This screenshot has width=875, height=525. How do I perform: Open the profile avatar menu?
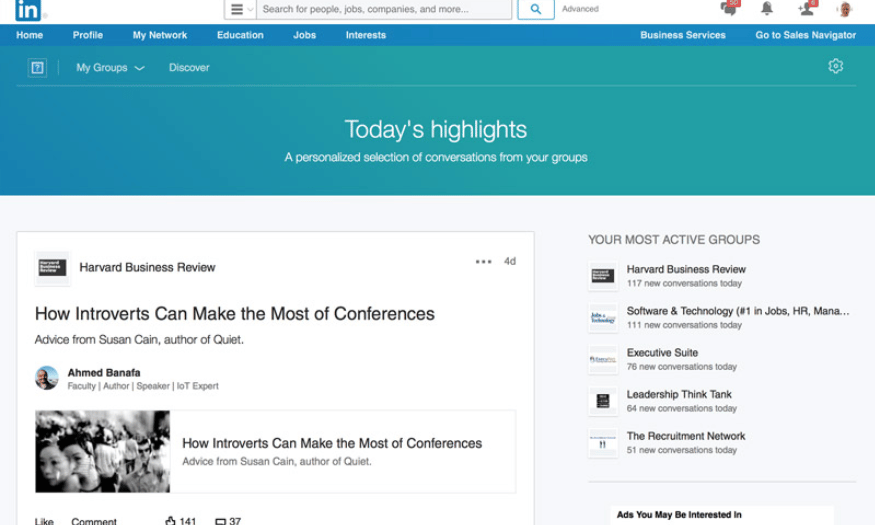[845, 9]
